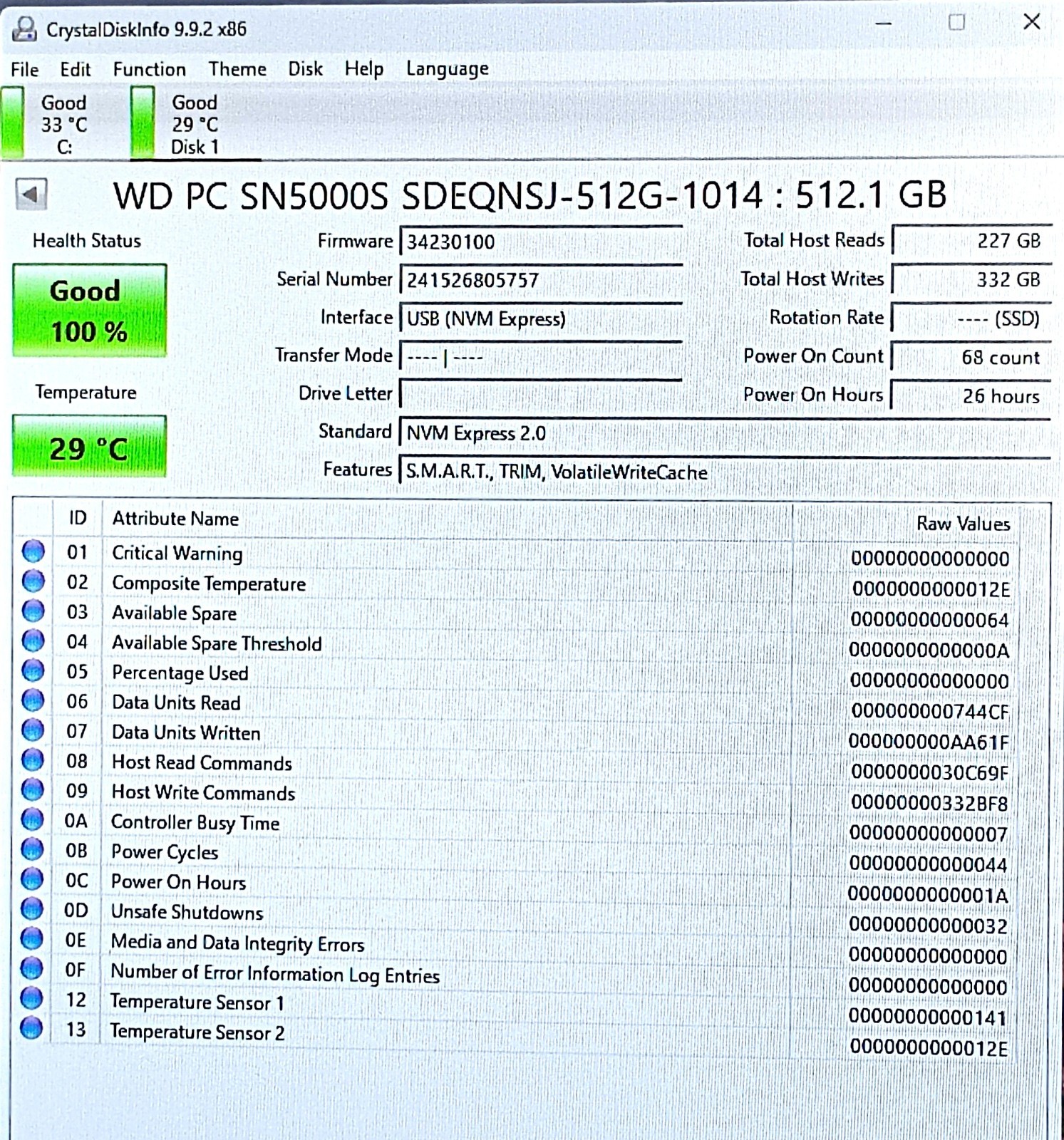
Task: Open the Function menu
Action: [x=150, y=69]
